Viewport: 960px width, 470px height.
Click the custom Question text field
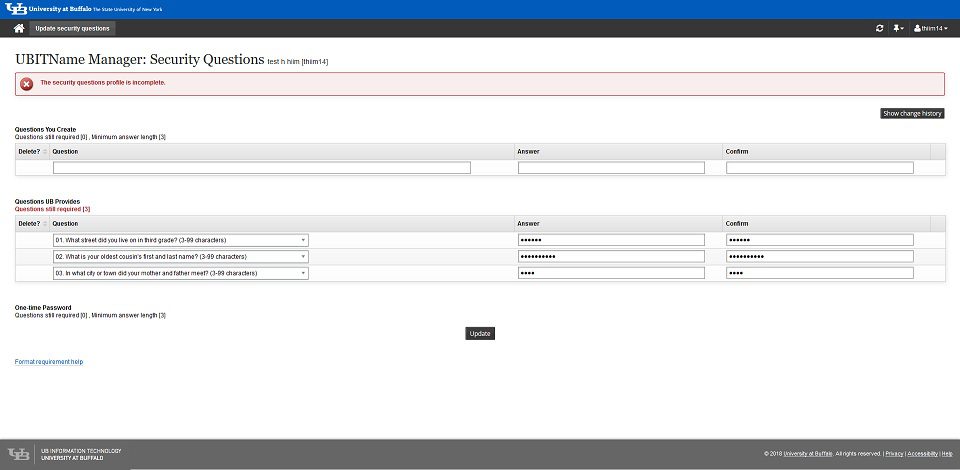click(x=261, y=168)
